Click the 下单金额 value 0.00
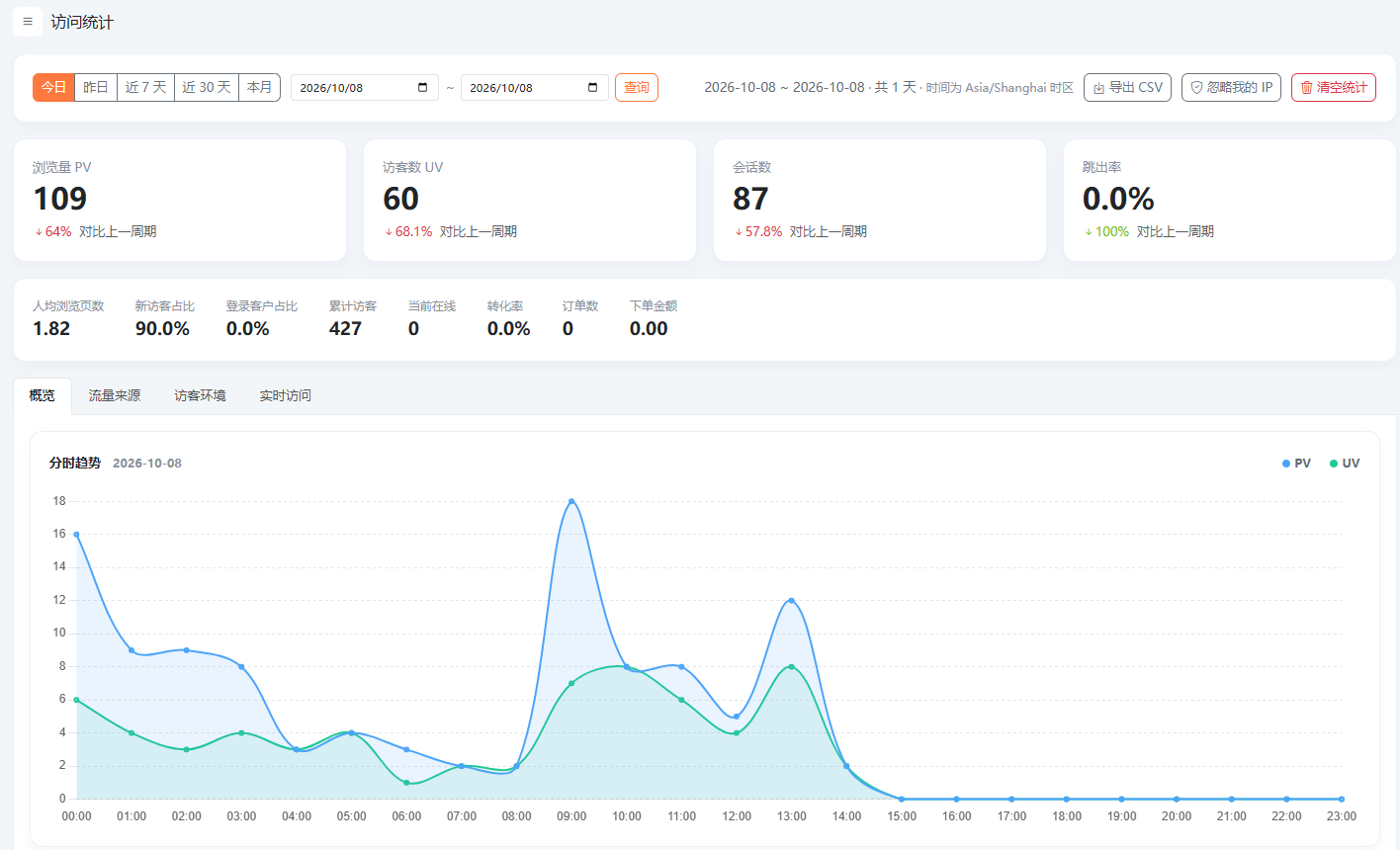 click(649, 329)
